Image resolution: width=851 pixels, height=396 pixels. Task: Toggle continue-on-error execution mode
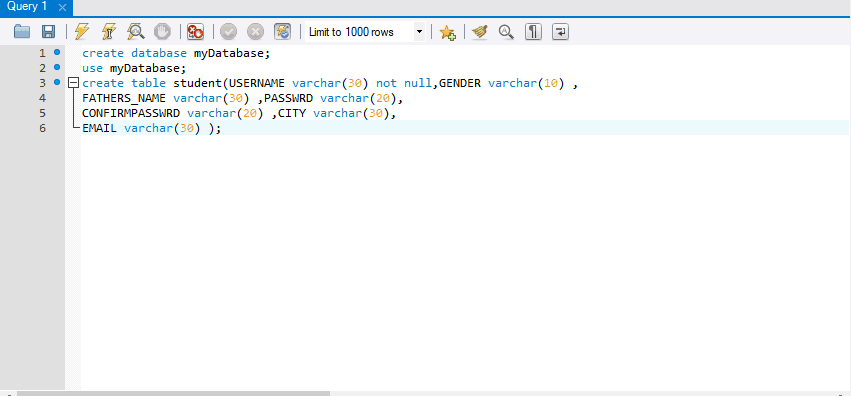(195, 31)
